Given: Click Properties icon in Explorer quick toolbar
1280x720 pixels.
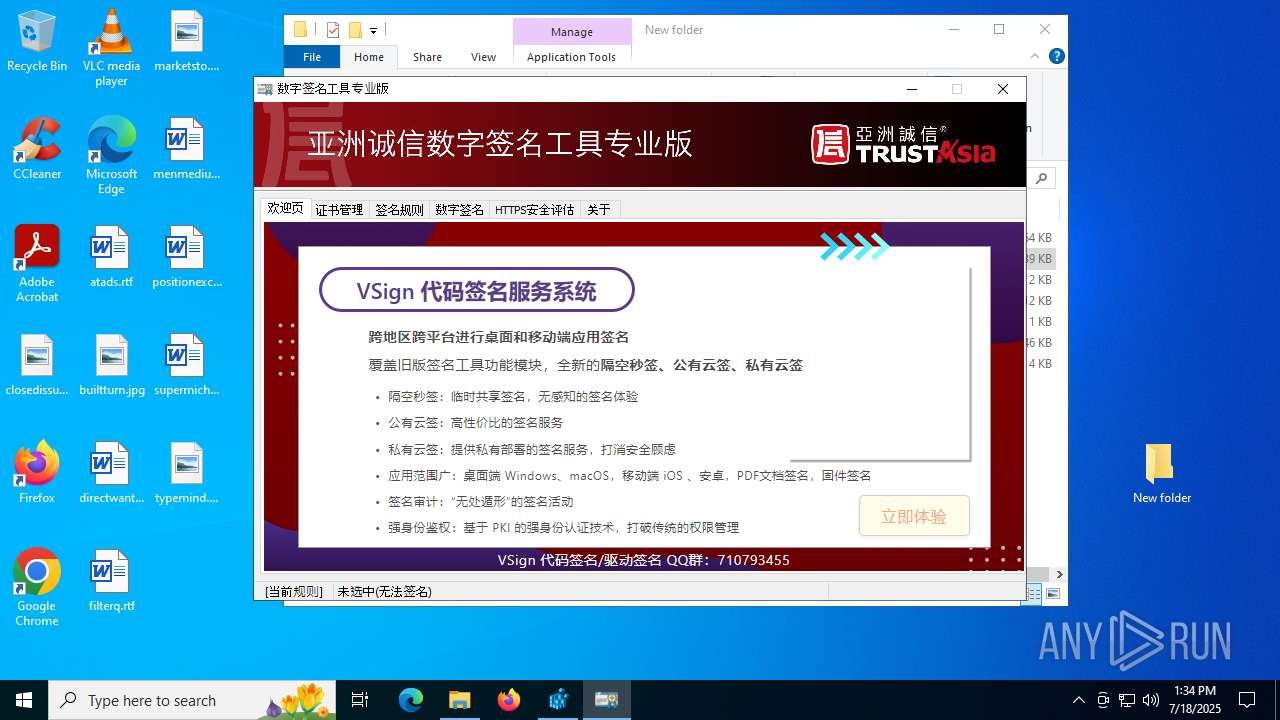Looking at the screenshot, I should pyautogui.click(x=333, y=30).
